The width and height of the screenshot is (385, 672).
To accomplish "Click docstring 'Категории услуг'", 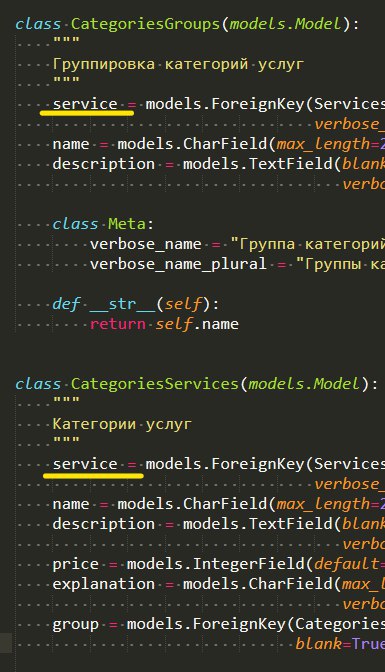I will 122,425.
